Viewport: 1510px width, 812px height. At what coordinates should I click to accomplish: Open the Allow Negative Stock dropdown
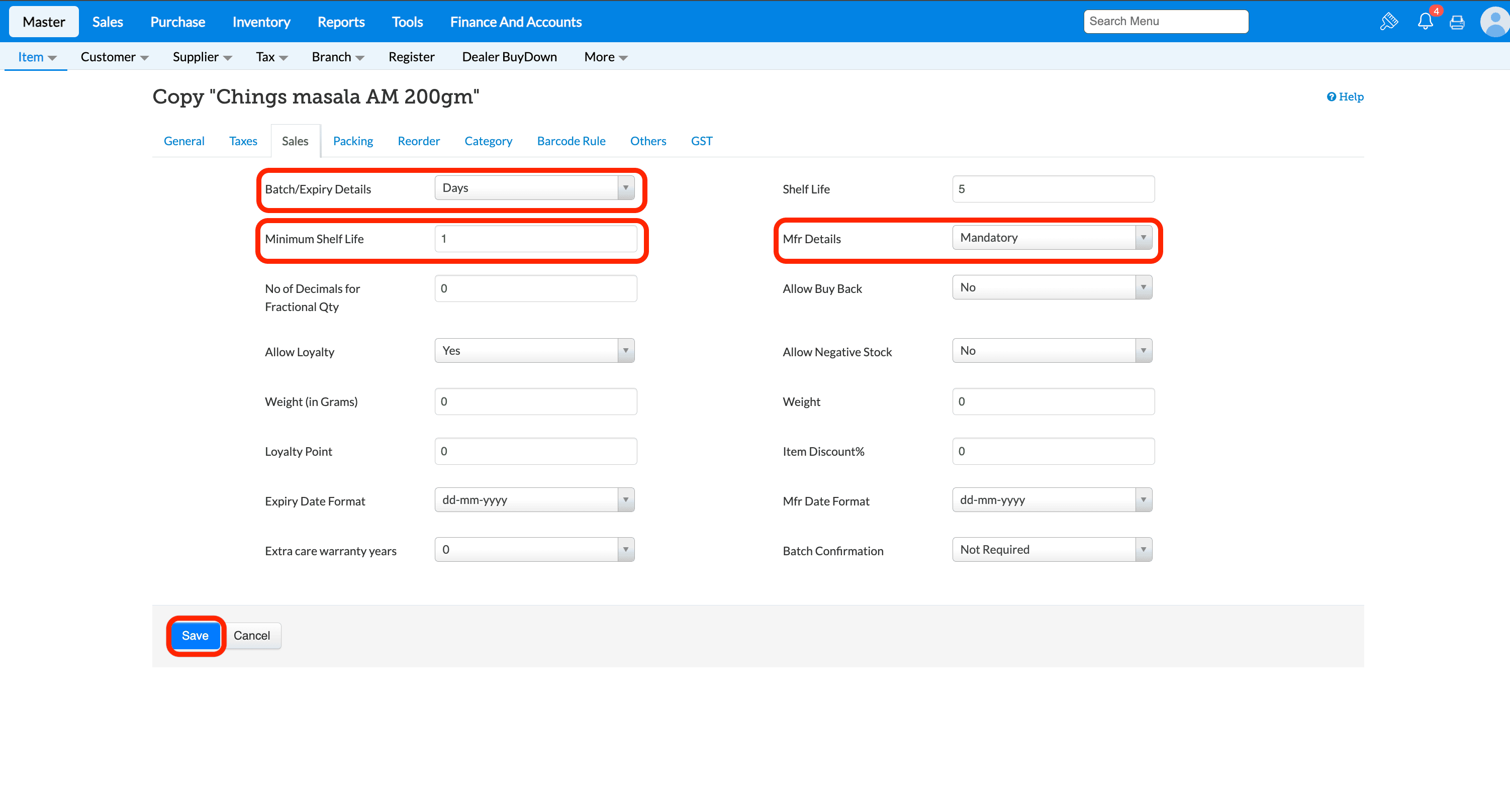[1052, 351]
